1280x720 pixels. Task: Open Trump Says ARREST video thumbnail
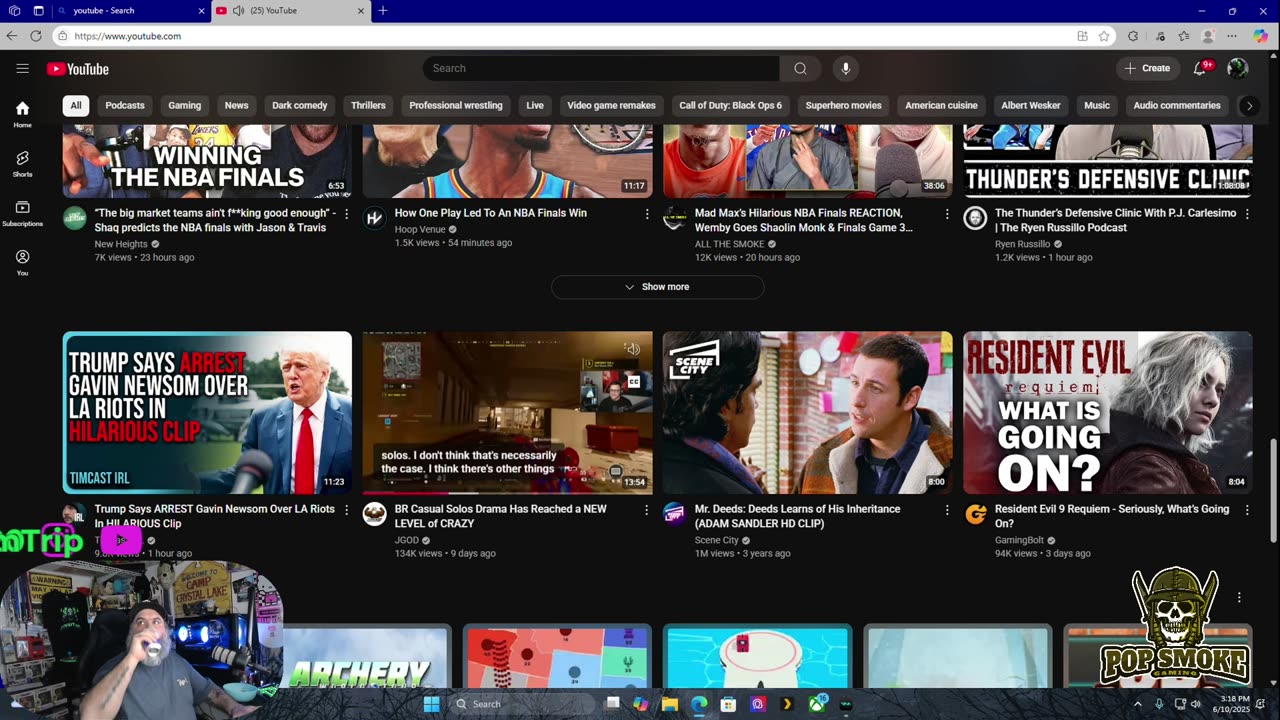click(x=207, y=412)
